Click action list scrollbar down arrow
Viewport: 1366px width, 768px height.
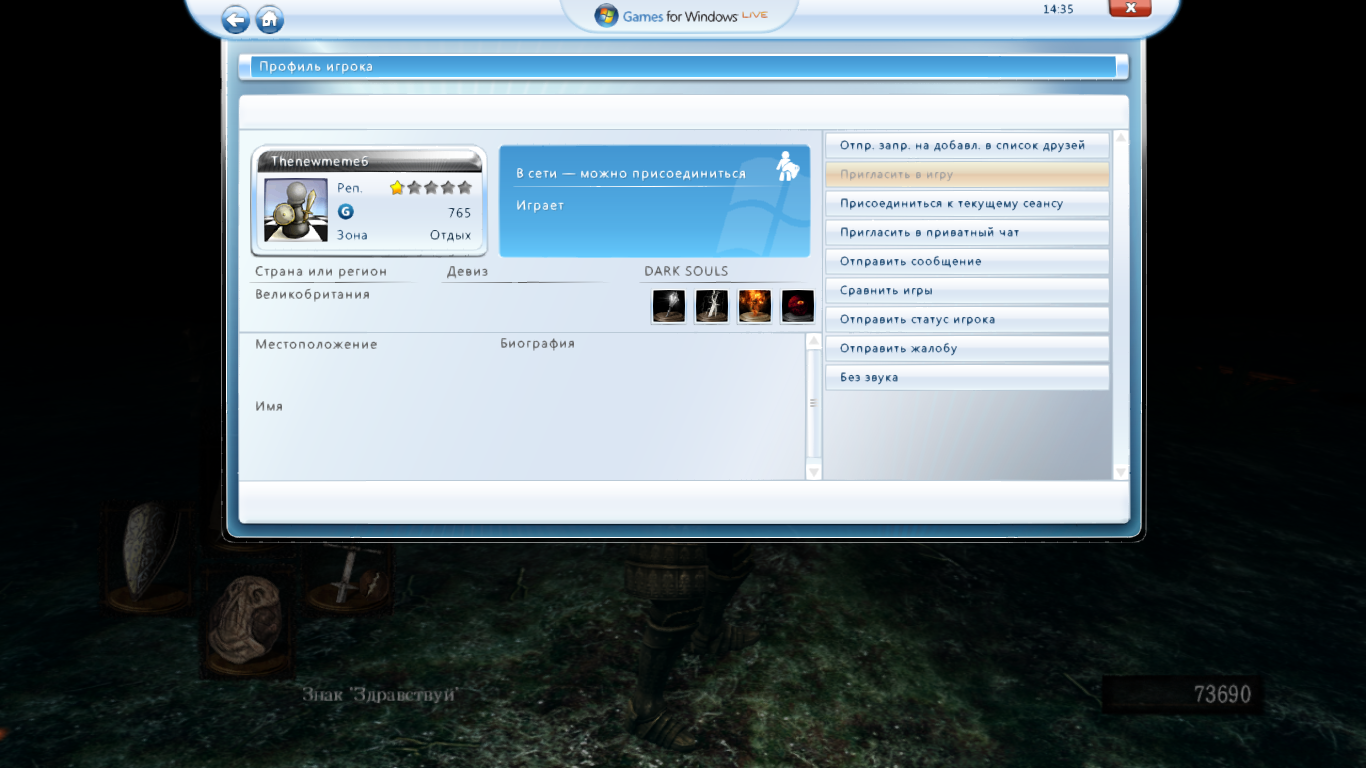pos(1120,472)
